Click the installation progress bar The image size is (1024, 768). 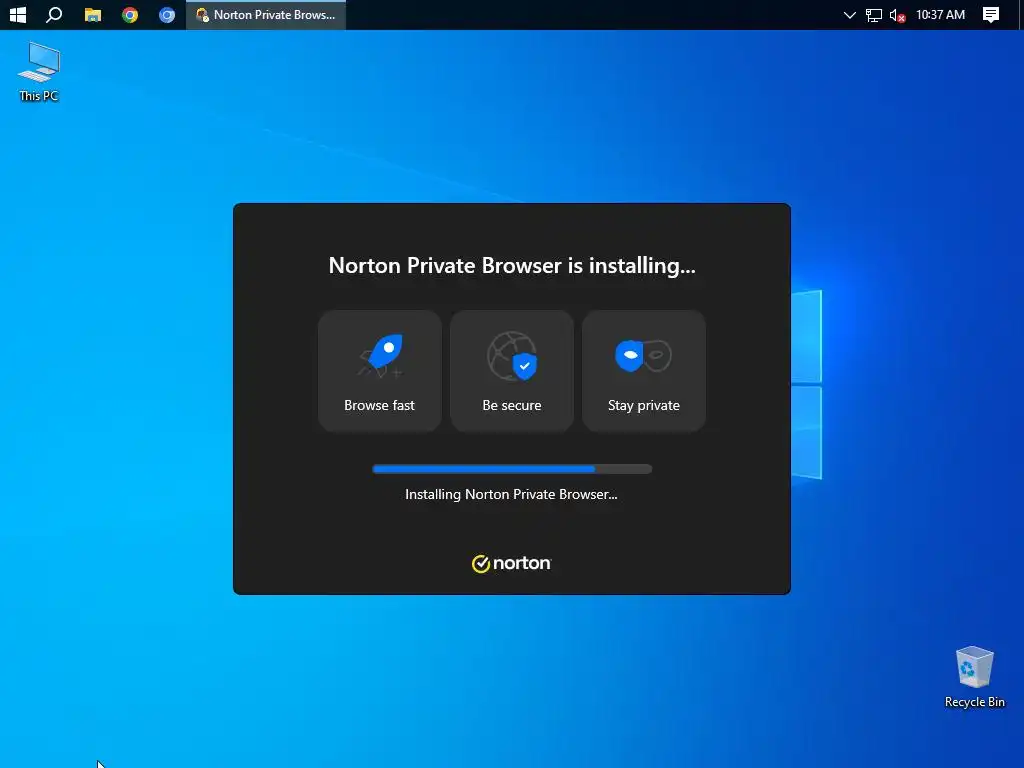click(x=512, y=469)
